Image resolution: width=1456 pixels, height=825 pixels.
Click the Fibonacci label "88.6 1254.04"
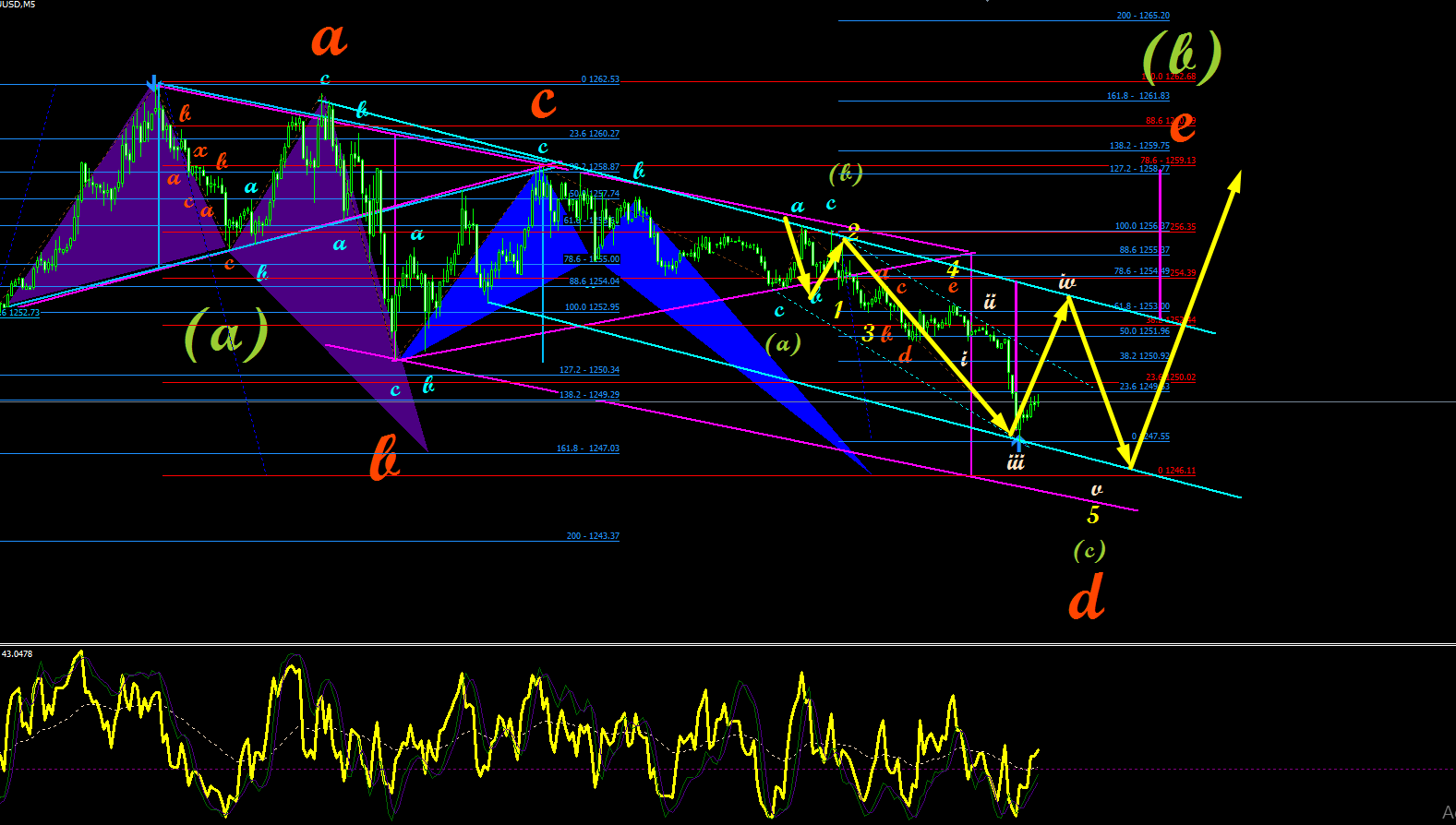pos(595,281)
